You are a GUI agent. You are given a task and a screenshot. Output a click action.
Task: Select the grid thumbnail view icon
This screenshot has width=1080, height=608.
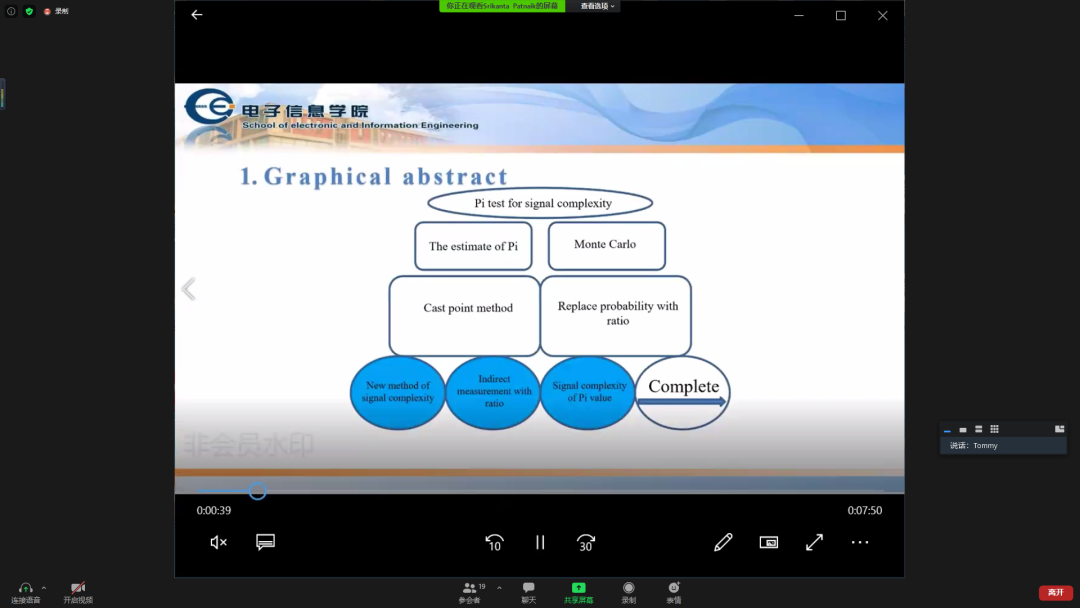[995, 430]
